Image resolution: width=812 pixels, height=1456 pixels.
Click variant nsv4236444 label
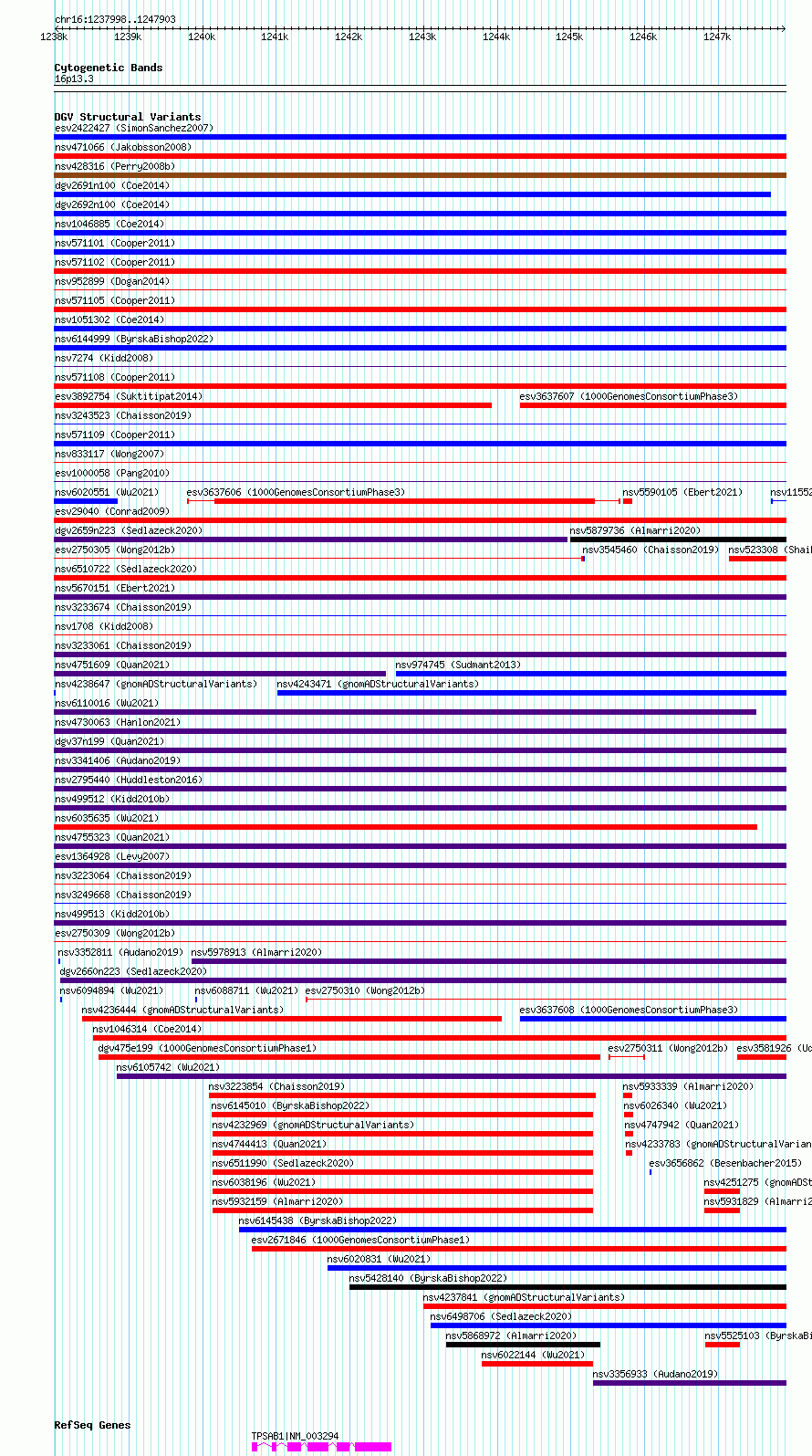pos(182,1010)
